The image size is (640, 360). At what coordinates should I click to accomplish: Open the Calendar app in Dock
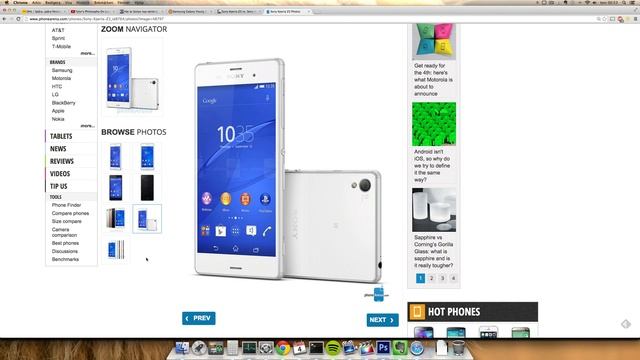pos(300,348)
